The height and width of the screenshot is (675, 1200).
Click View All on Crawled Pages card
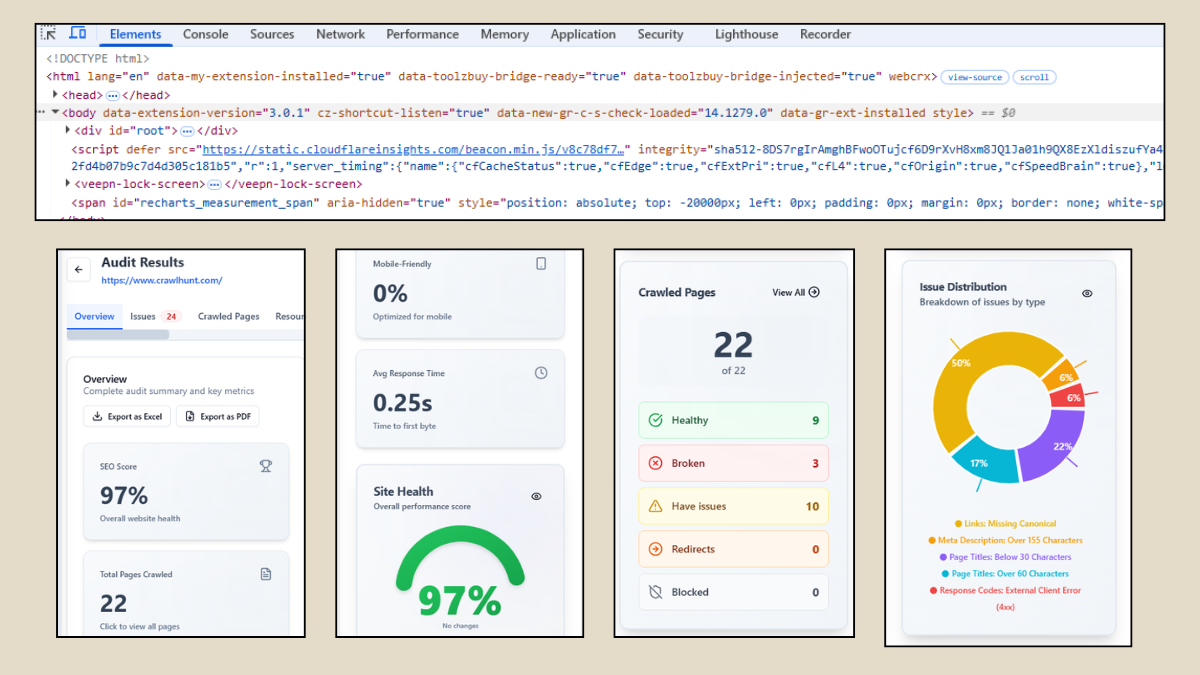(796, 293)
